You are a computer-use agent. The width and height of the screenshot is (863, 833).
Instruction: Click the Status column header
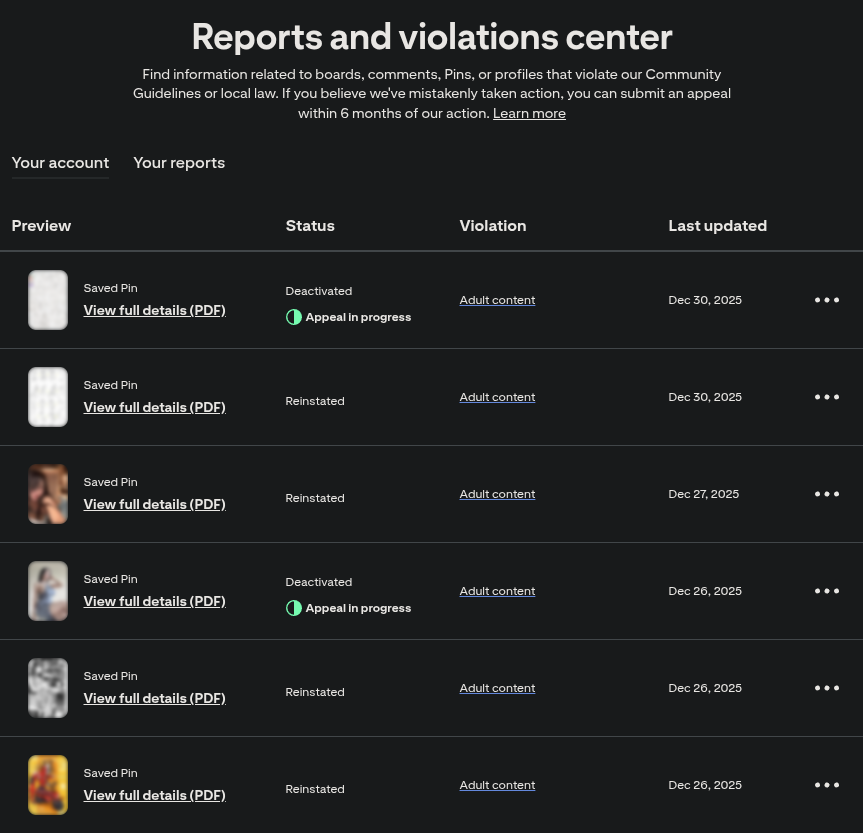click(310, 226)
